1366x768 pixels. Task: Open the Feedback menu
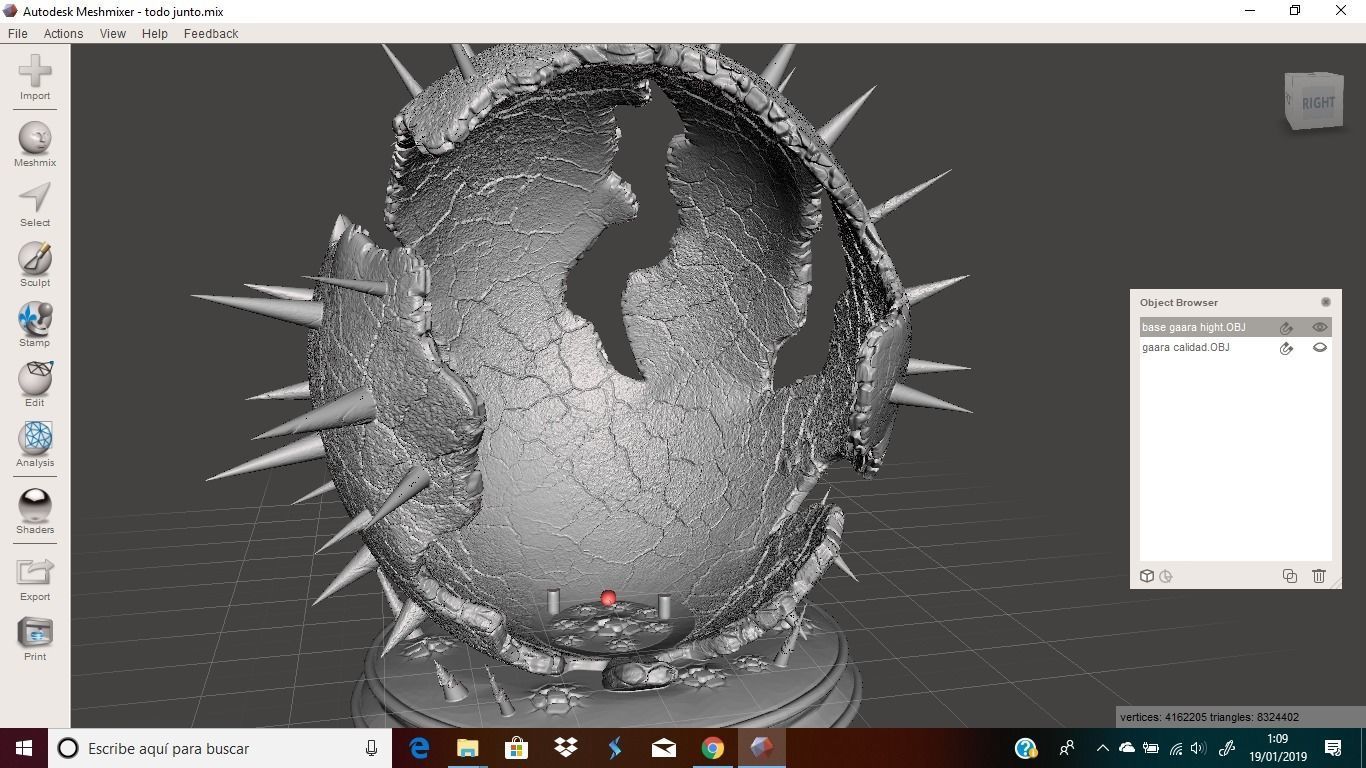(x=211, y=33)
